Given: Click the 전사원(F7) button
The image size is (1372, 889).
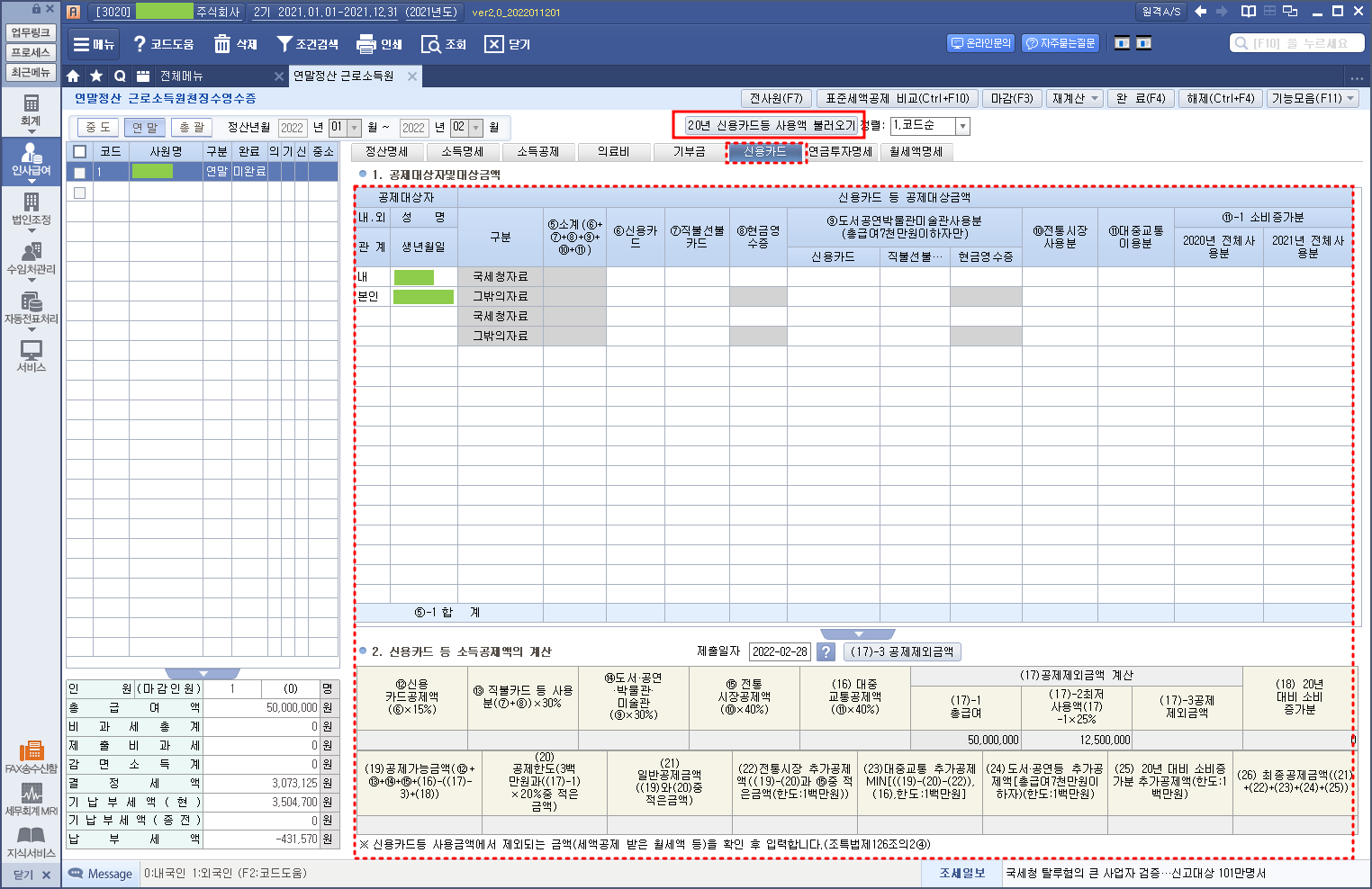Looking at the screenshot, I should [x=776, y=98].
